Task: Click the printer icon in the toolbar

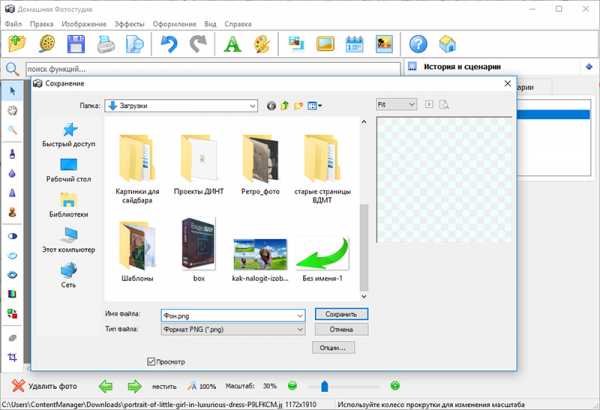Action: pos(106,43)
